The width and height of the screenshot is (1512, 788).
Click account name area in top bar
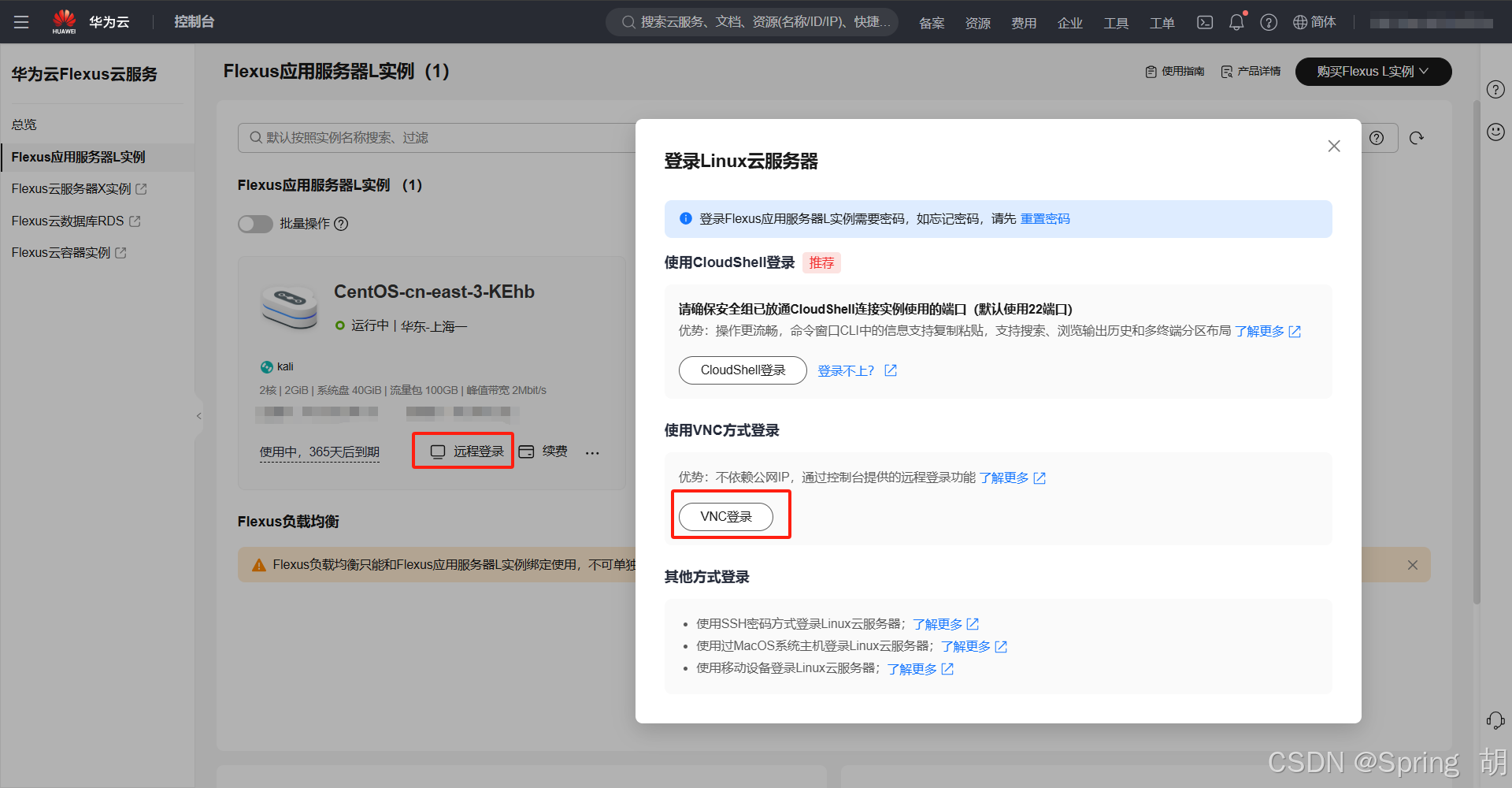click(x=1431, y=23)
